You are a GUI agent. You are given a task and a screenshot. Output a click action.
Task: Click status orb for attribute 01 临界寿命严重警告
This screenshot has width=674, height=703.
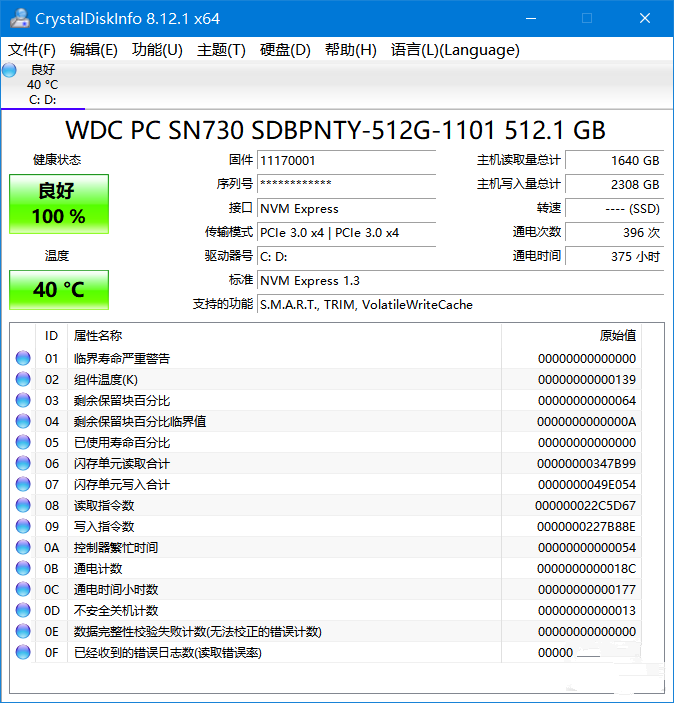[x=23, y=358]
